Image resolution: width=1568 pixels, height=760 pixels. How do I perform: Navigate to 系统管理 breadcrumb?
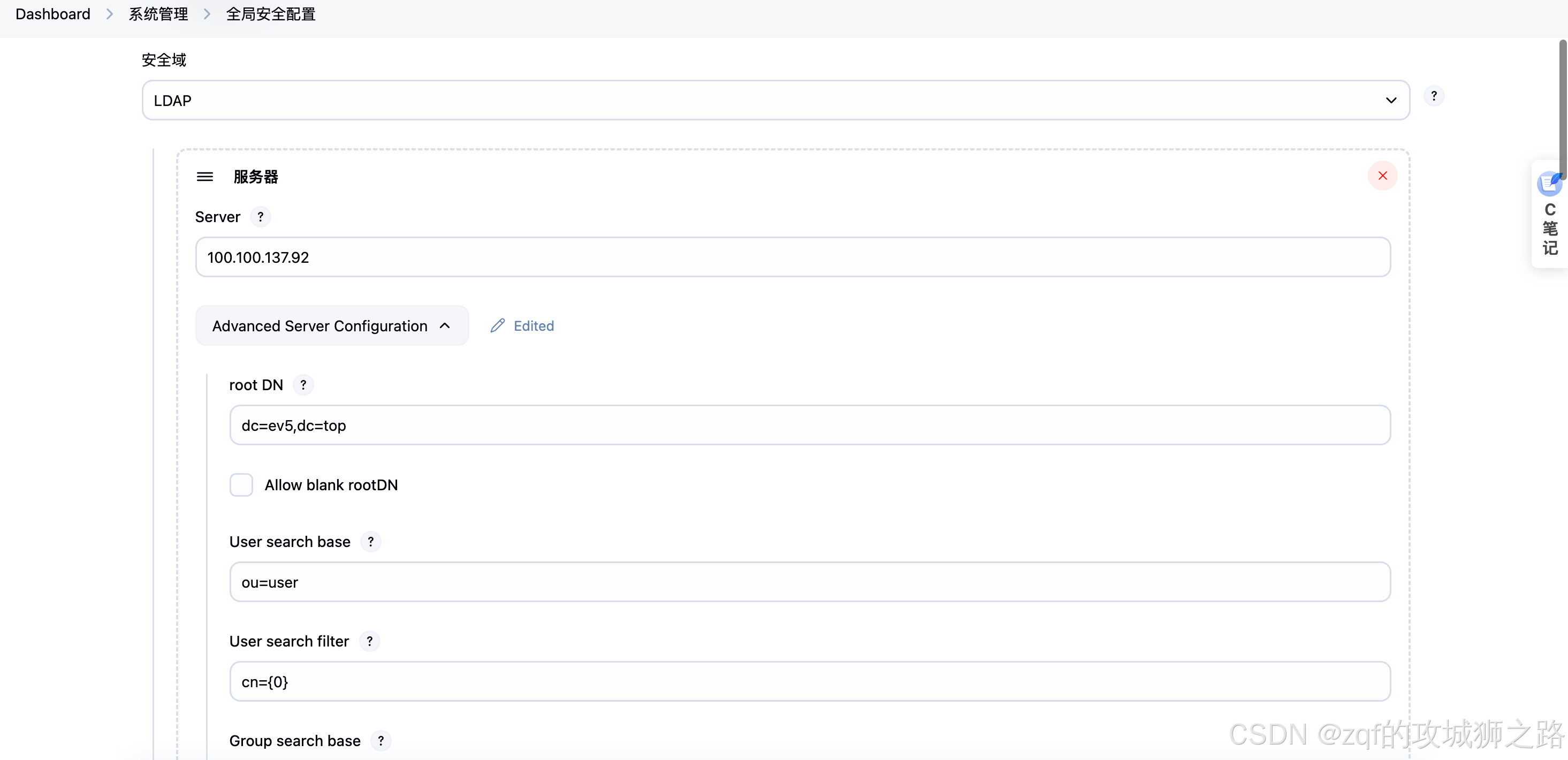[x=158, y=14]
